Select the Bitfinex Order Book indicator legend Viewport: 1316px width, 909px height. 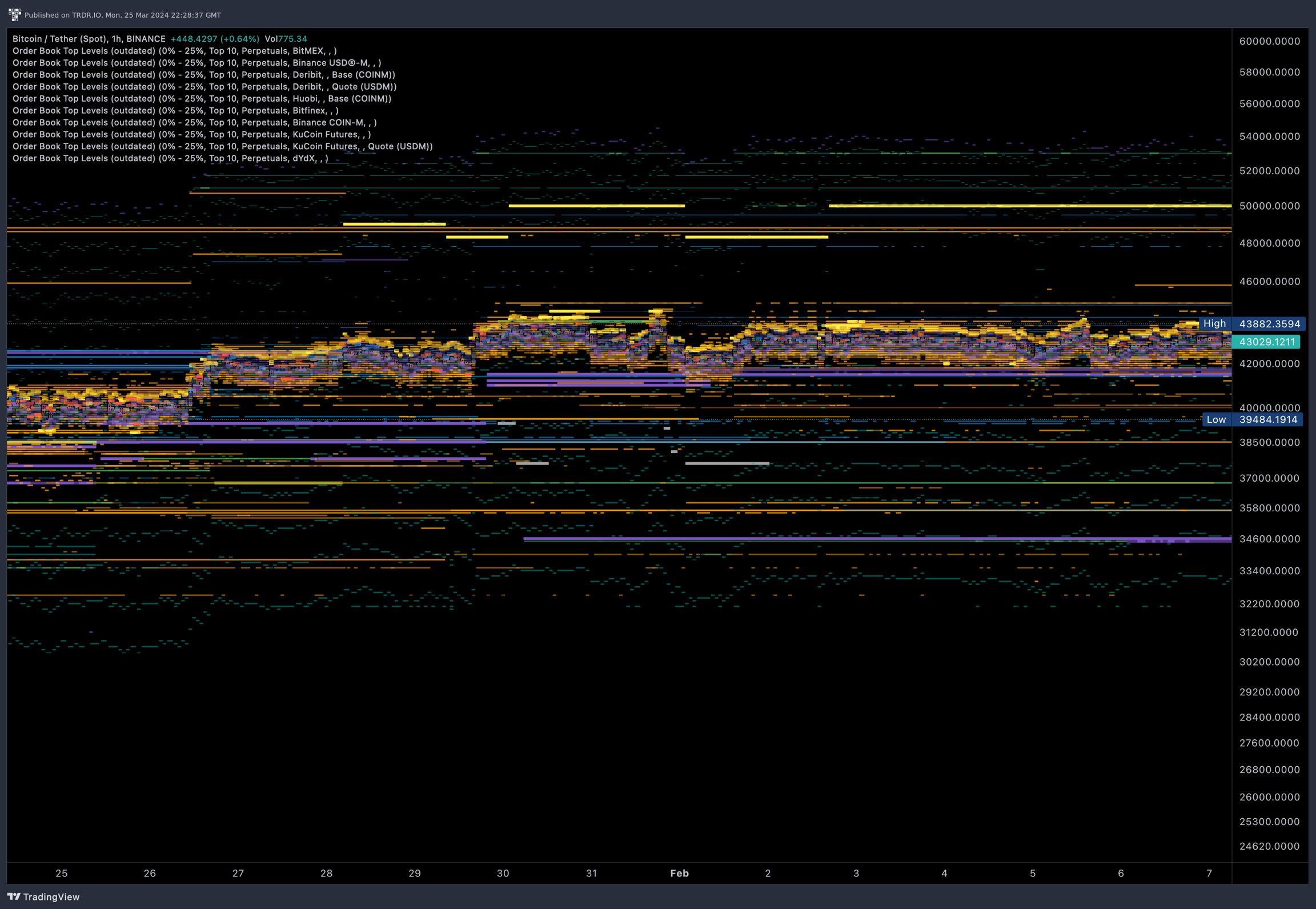coord(175,111)
